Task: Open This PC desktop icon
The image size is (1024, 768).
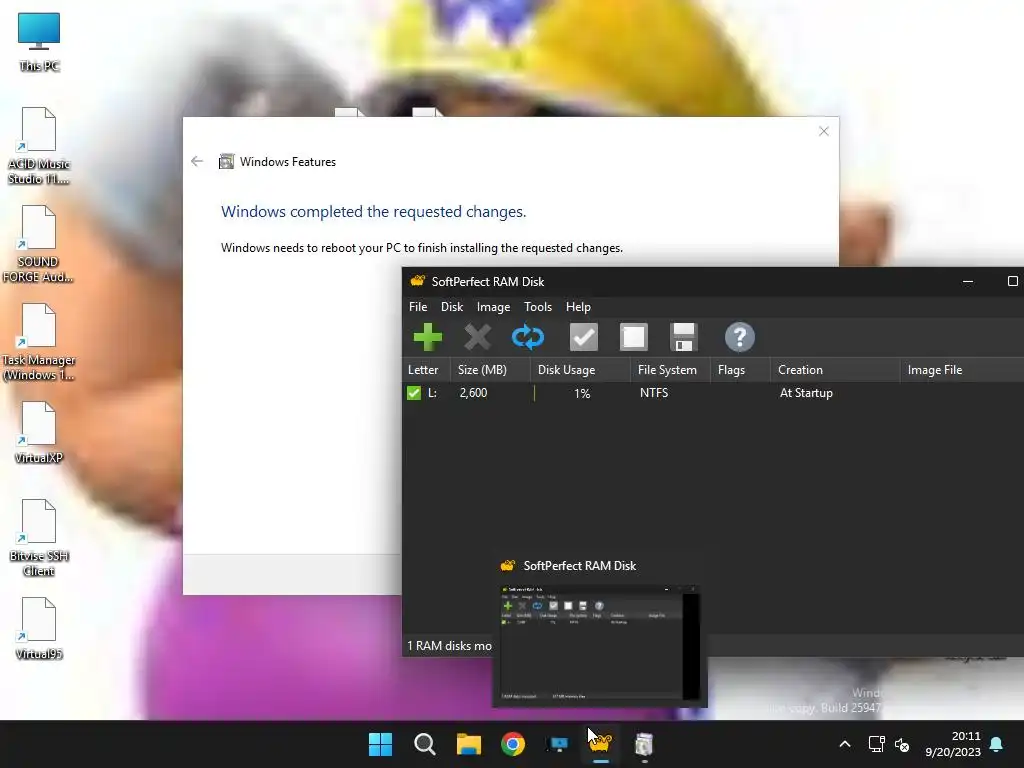Action: [x=39, y=42]
